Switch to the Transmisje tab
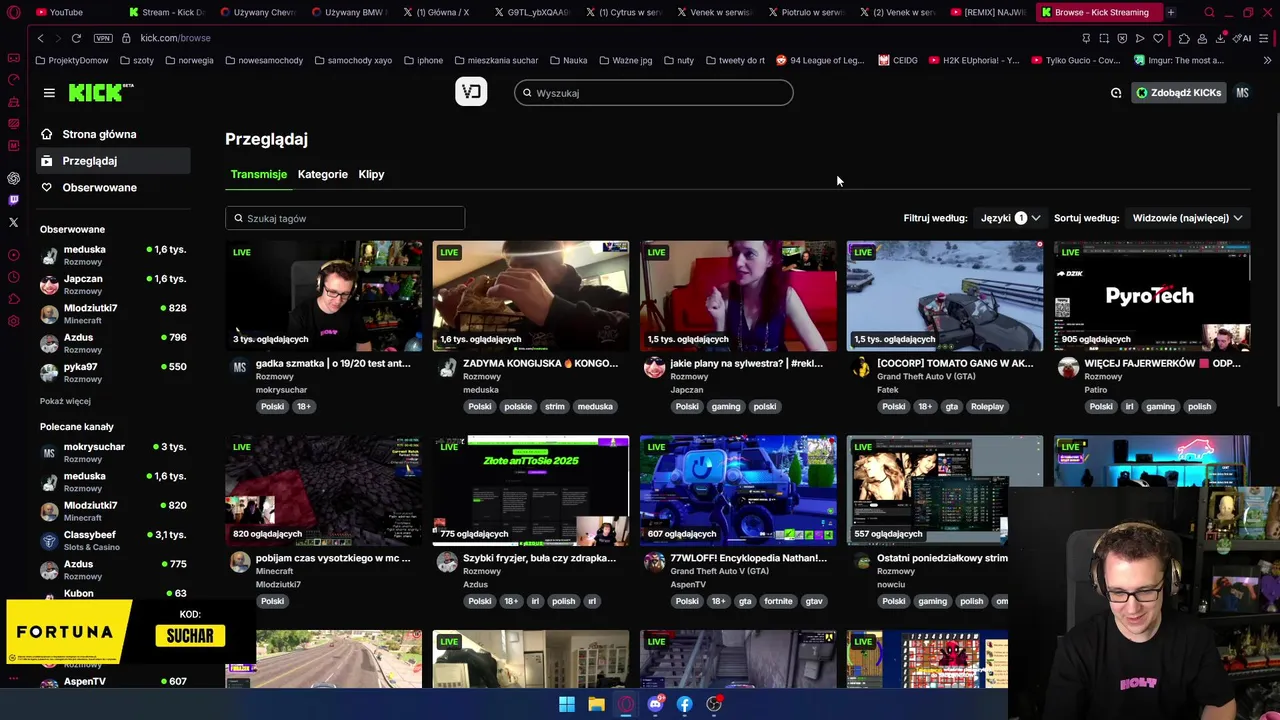Screen dimensions: 1280x720 tap(258, 174)
